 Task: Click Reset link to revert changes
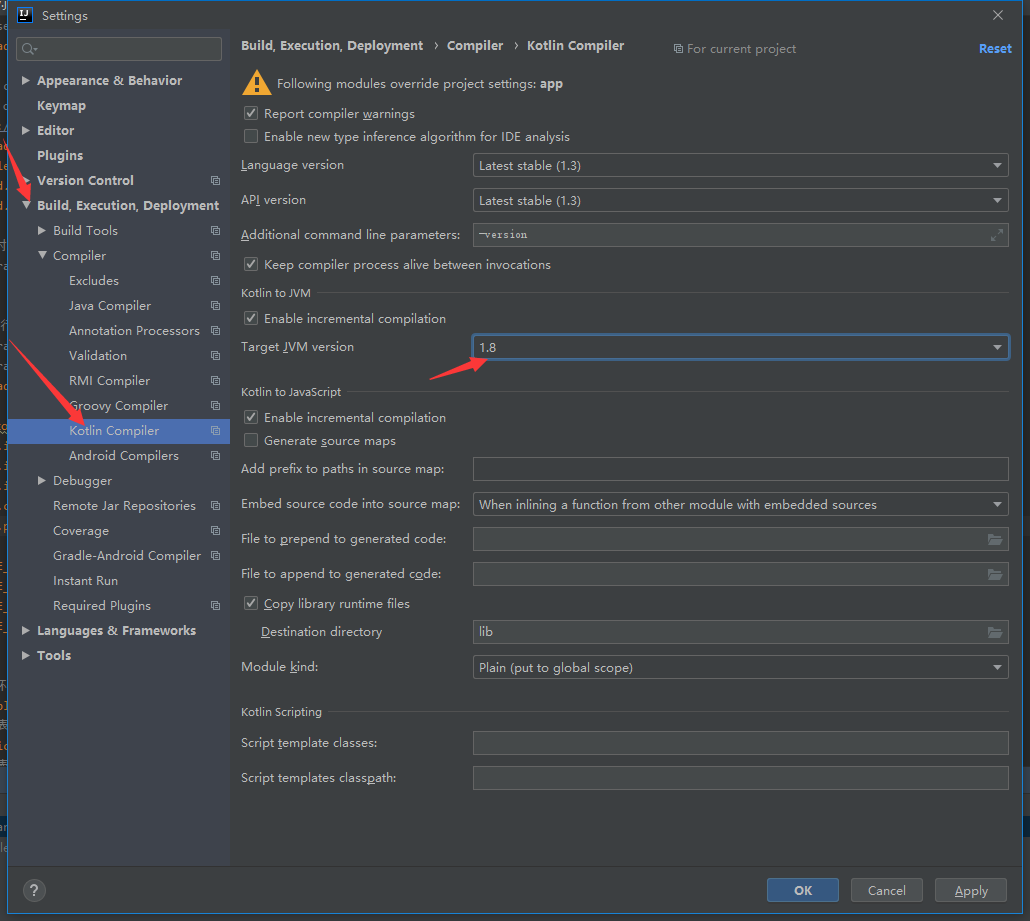tap(995, 49)
